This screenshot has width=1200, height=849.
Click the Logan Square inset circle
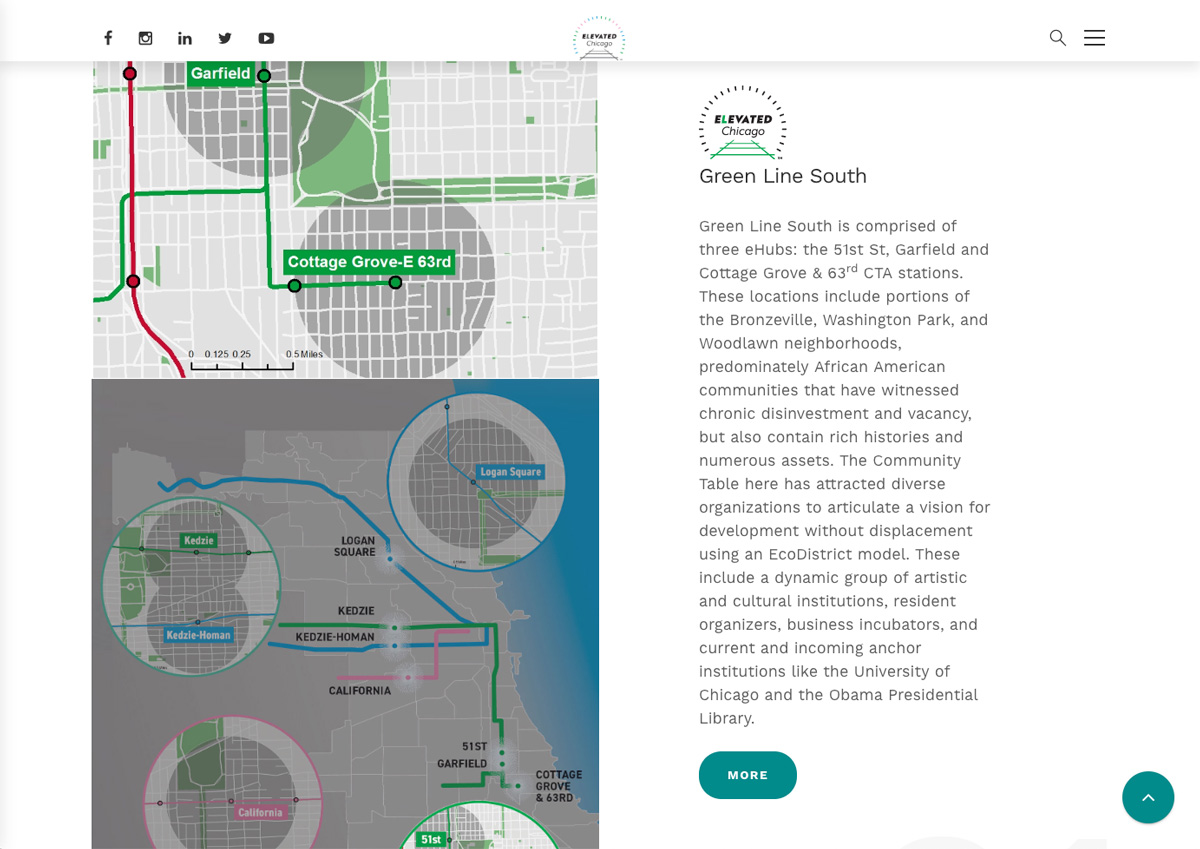(x=476, y=481)
